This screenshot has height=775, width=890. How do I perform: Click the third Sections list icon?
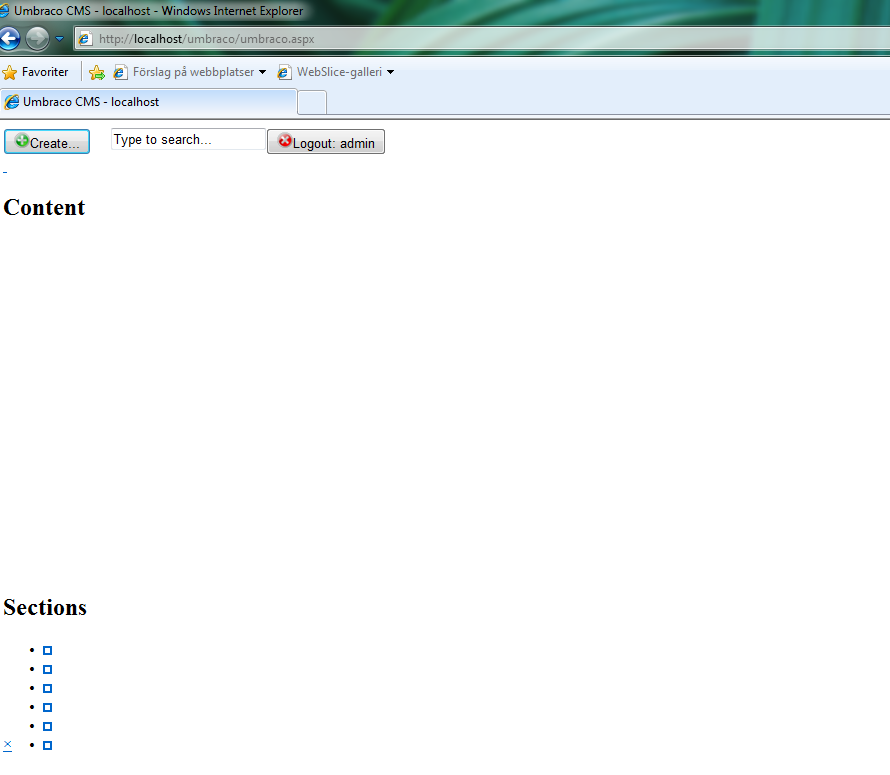click(x=48, y=689)
